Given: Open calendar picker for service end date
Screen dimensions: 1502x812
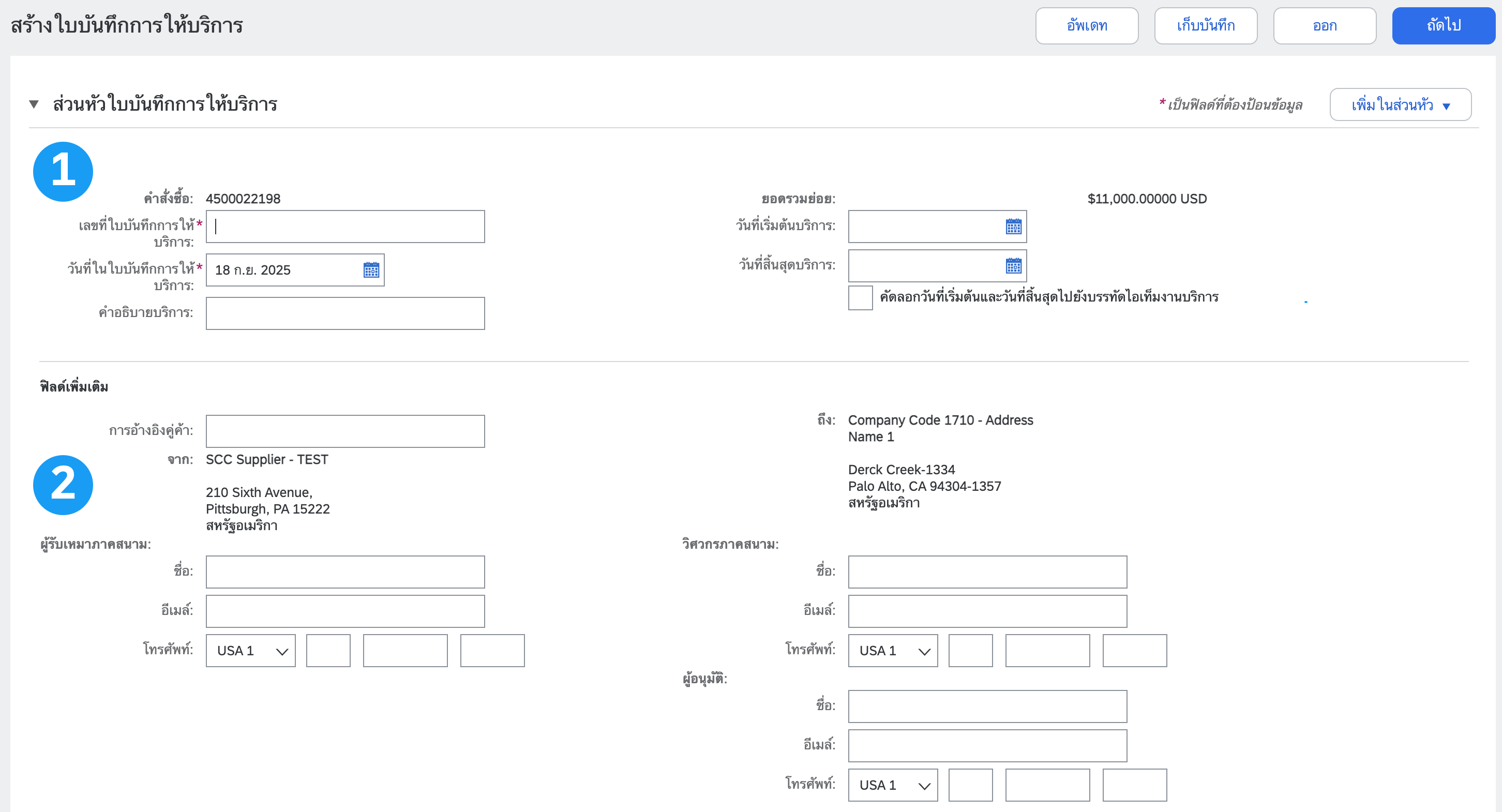Looking at the screenshot, I should 1013,266.
